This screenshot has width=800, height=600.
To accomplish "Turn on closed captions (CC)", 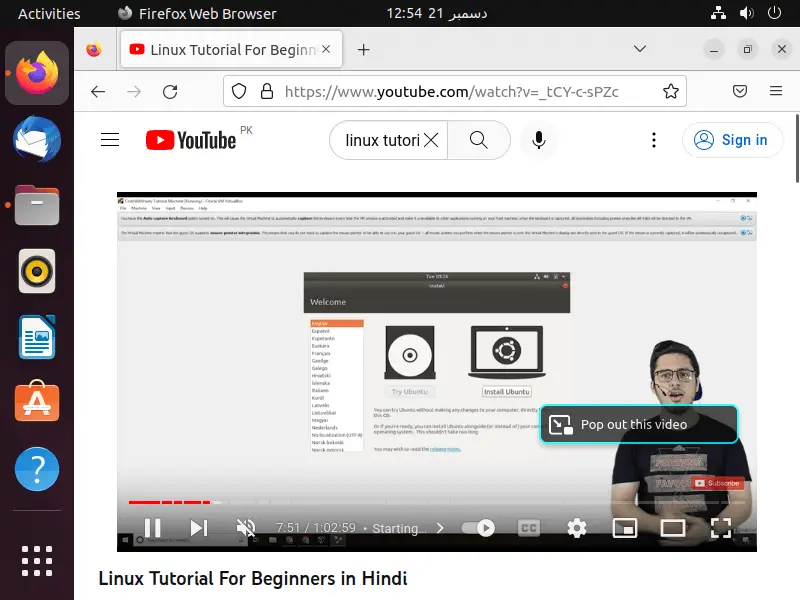I will click(x=529, y=528).
